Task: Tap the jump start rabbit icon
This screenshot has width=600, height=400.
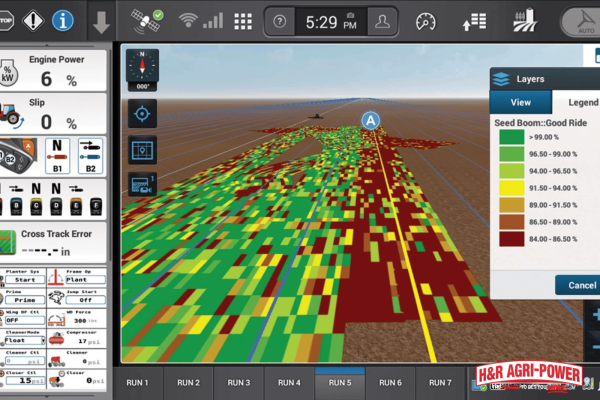Action: click(x=56, y=298)
